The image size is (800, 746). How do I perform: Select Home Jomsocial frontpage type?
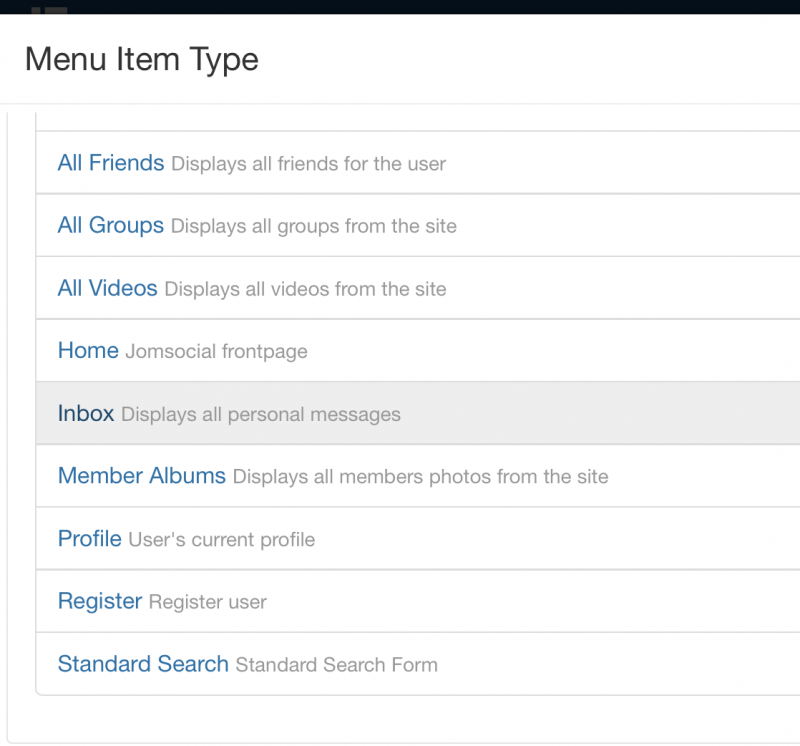pyautogui.click(x=88, y=351)
